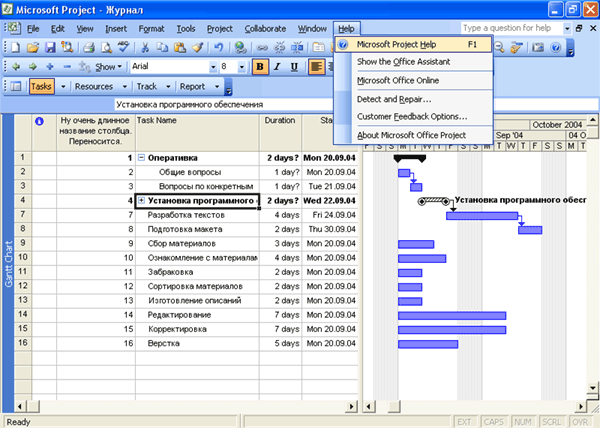Save the project with the floppy disk icon

pyautogui.click(x=50, y=47)
